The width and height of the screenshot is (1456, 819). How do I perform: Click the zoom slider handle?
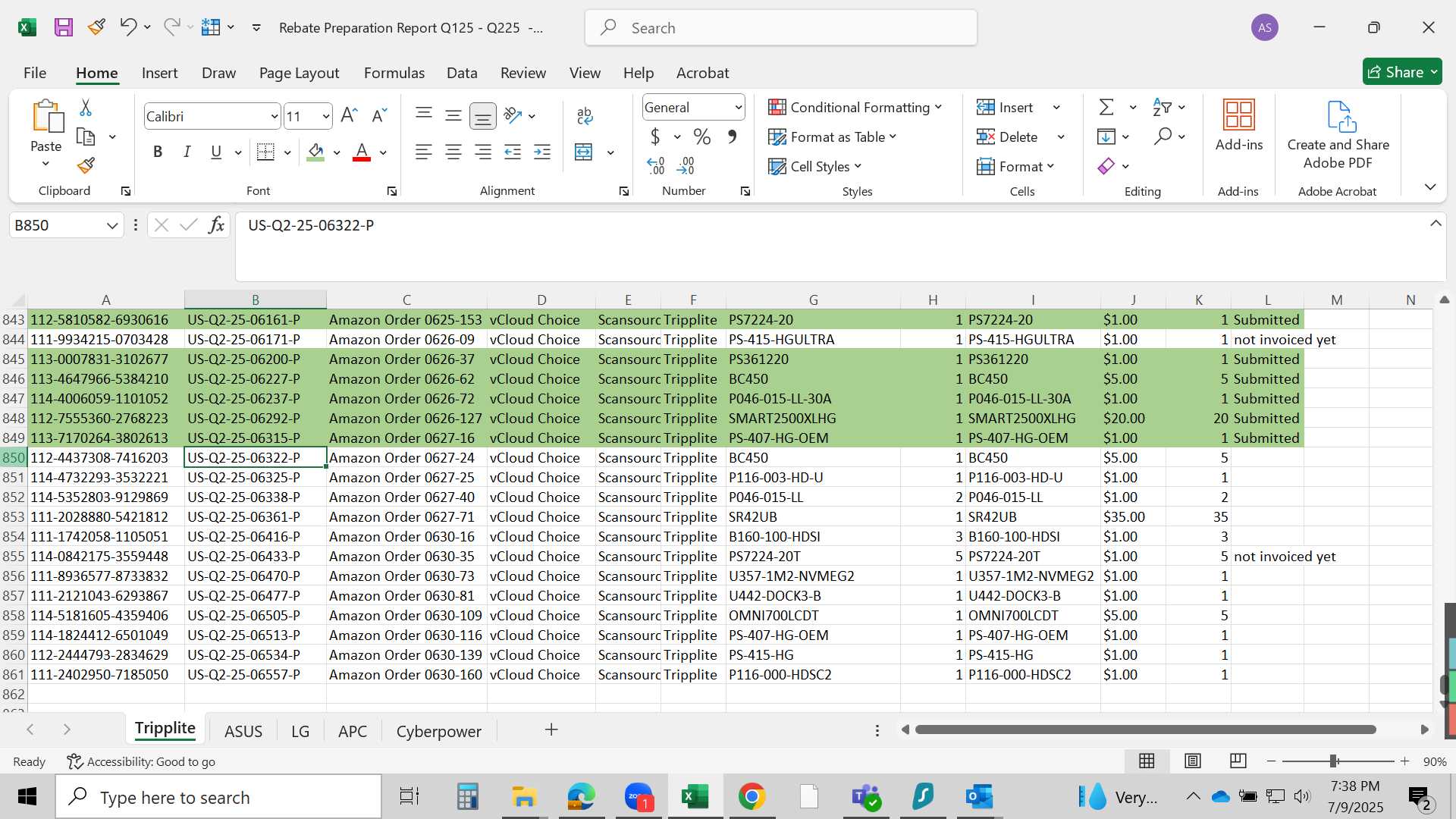(1334, 761)
